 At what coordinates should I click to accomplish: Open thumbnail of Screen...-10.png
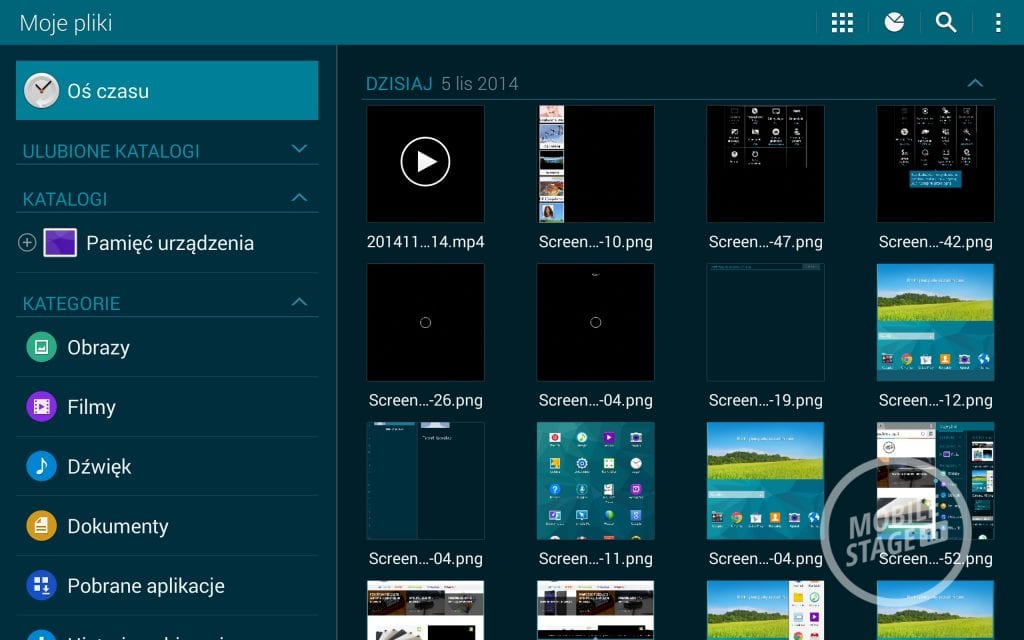tap(596, 164)
